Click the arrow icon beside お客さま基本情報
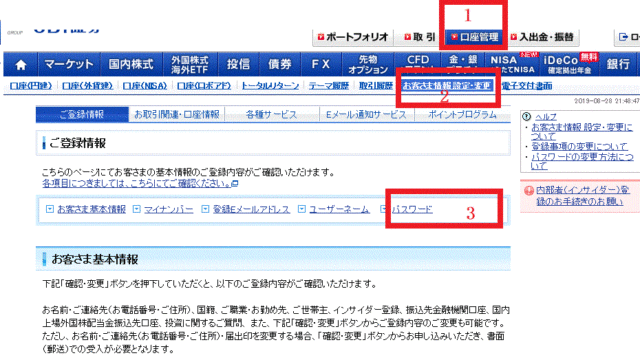 [49, 209]
